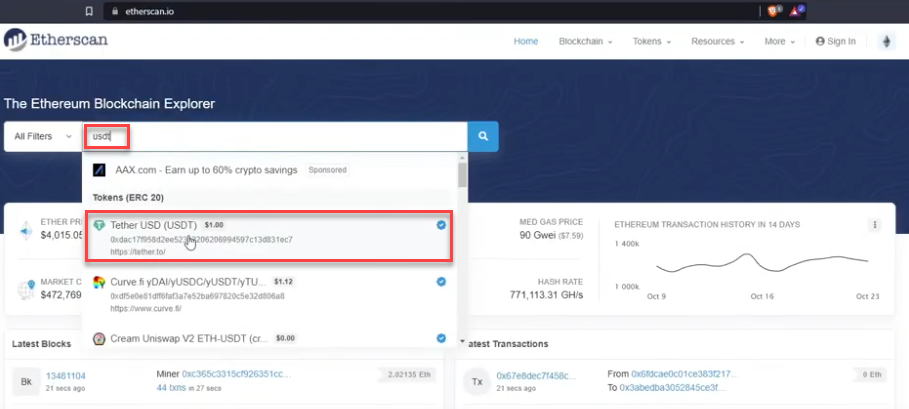909x409 pixels.
Task: Click the scroll-up arrow of suggestion list
Action: pos(462,158)
